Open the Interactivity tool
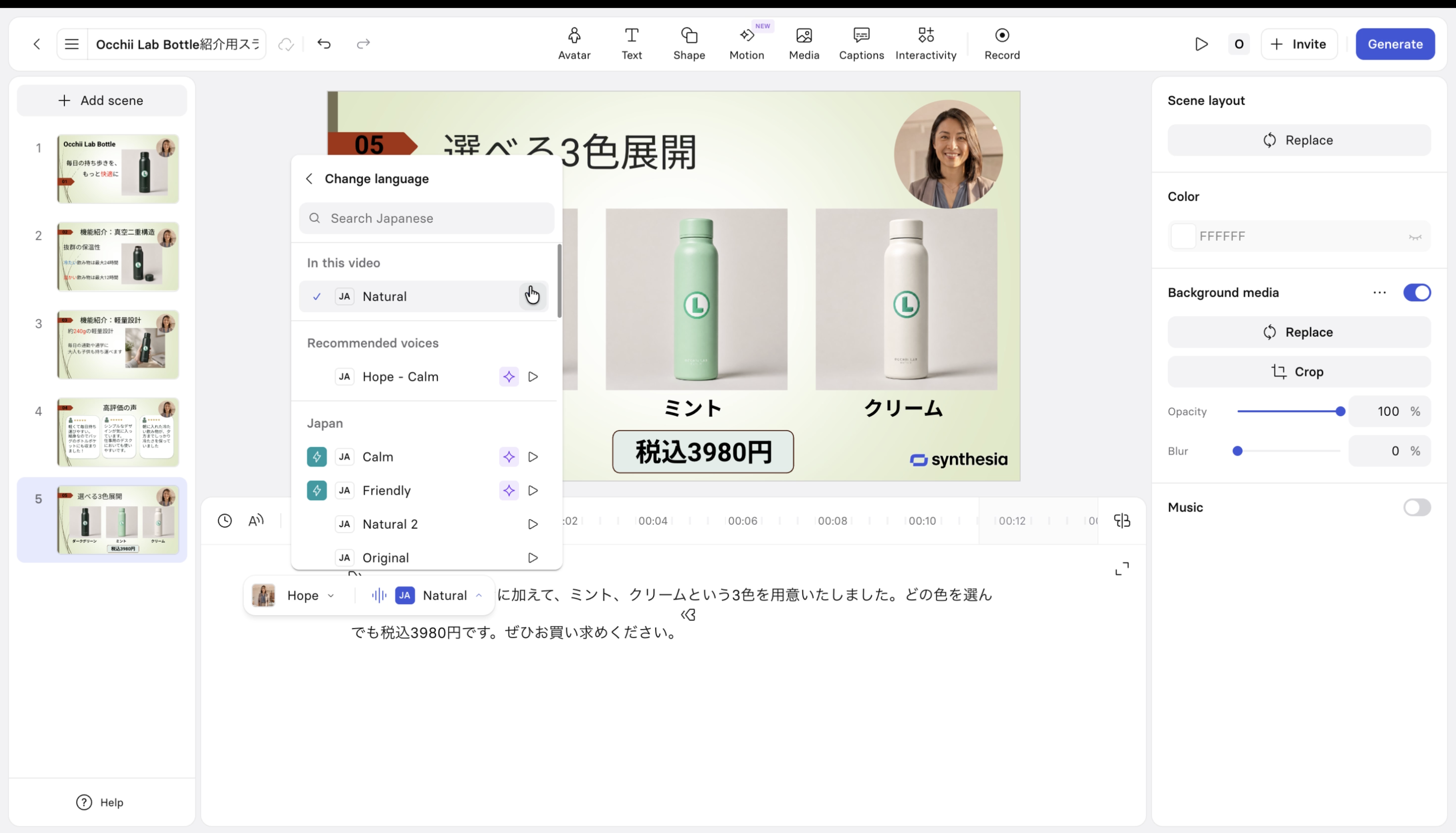 pos(926,44)
